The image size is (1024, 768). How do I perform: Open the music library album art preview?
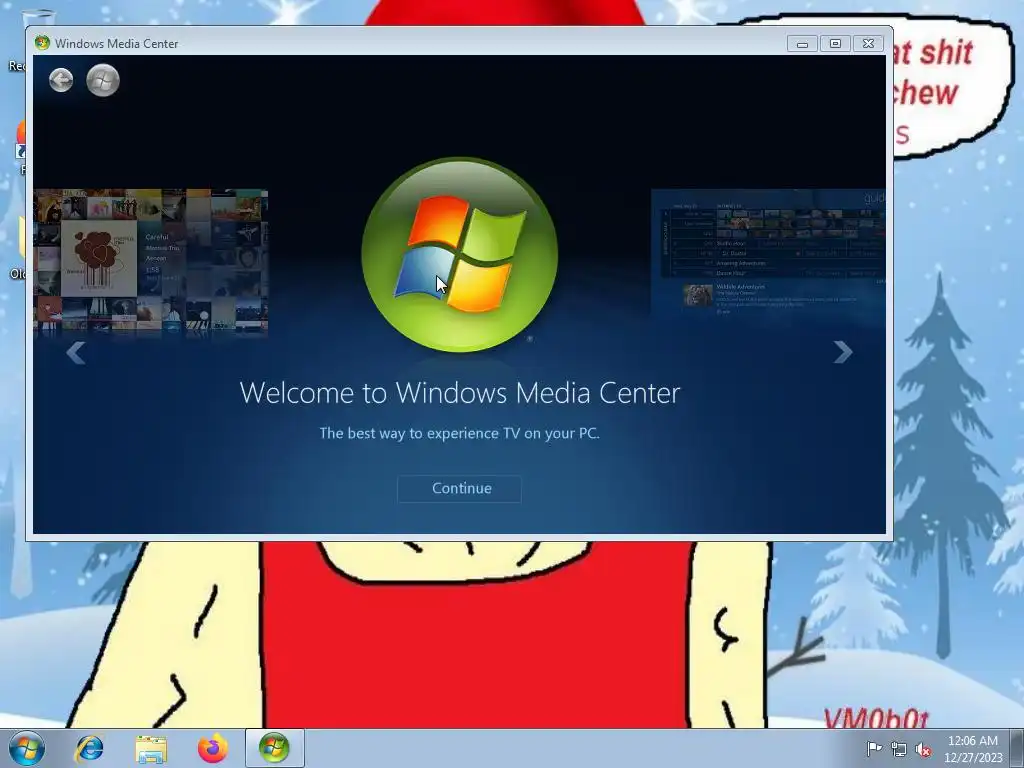click(151, 261)
